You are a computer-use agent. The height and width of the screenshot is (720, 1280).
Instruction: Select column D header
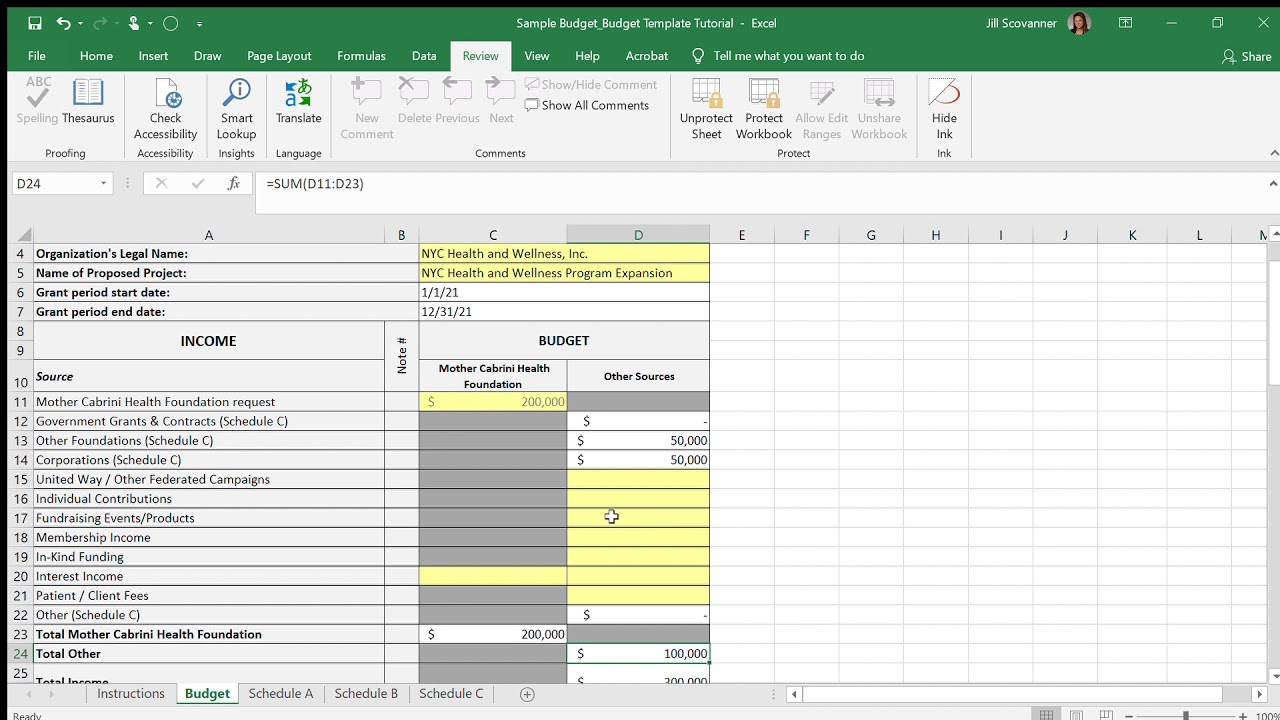coord(638,235)
